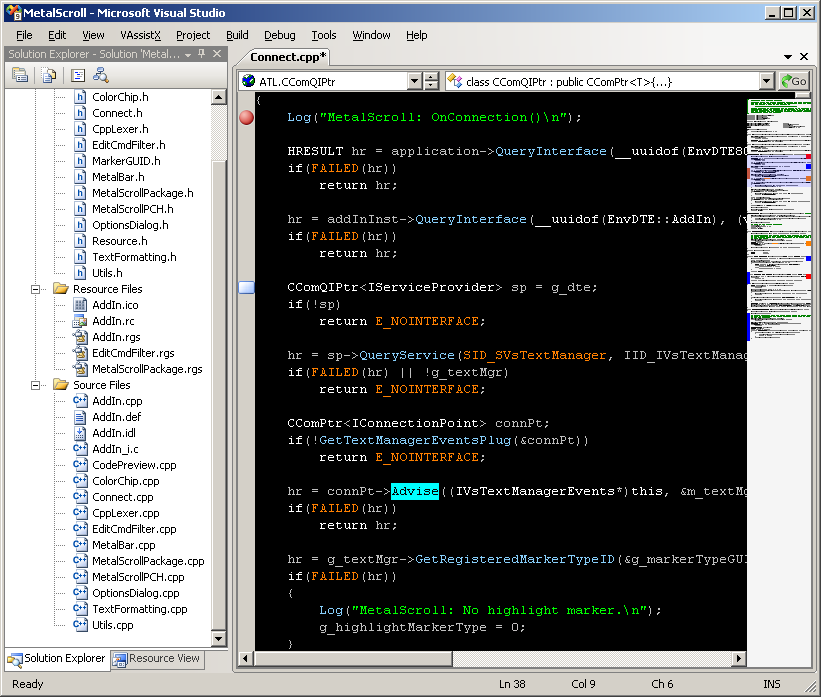The height and width of the screenshot is (697, 821).
Task: Click the editor horizontal scroll right arrow
Action: tap(738, 658)
